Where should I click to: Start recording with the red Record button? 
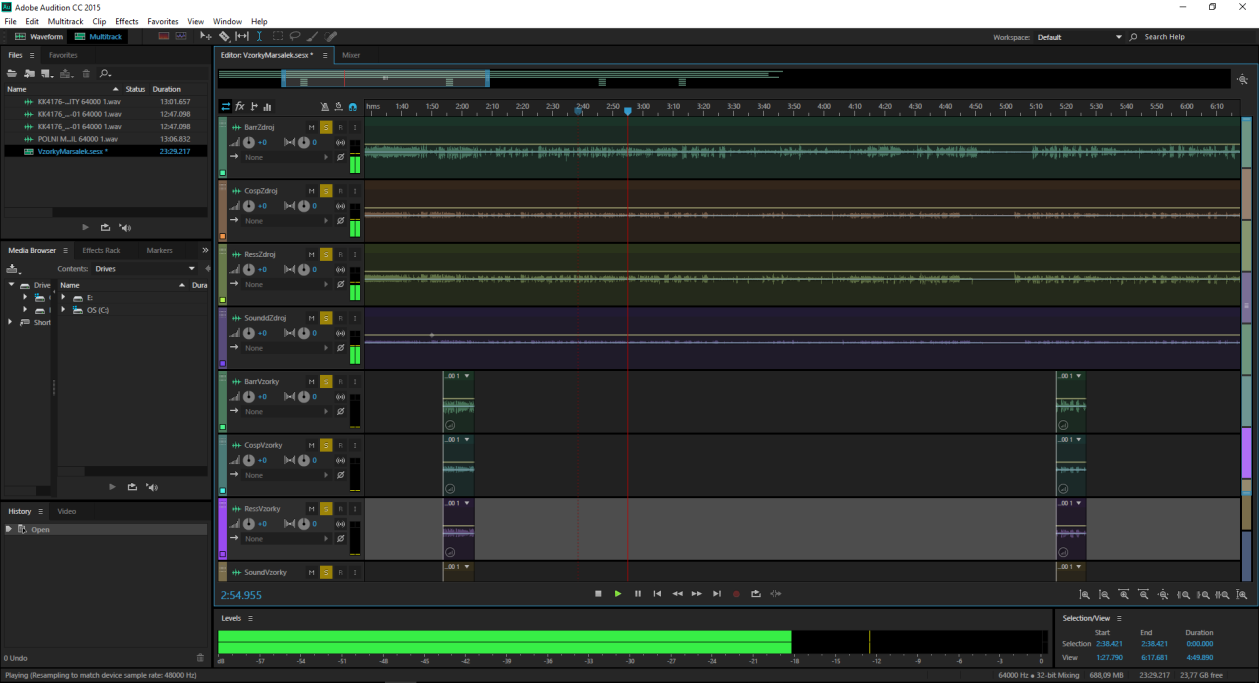click(x=736, y=594)
